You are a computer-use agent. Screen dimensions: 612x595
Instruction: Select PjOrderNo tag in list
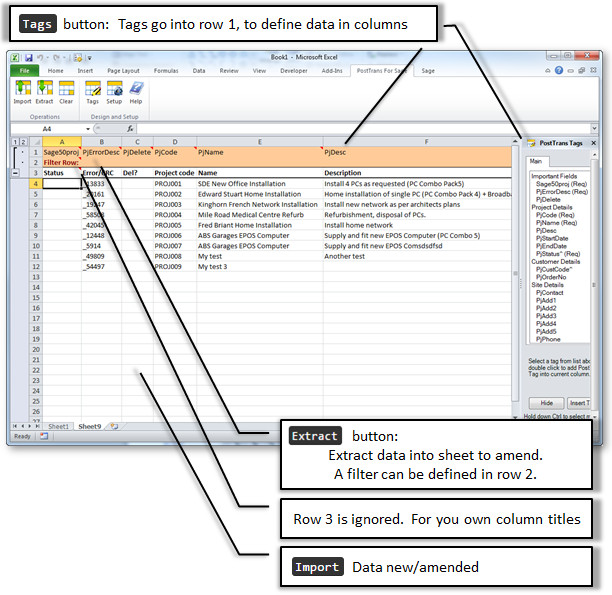coord(551,277)
